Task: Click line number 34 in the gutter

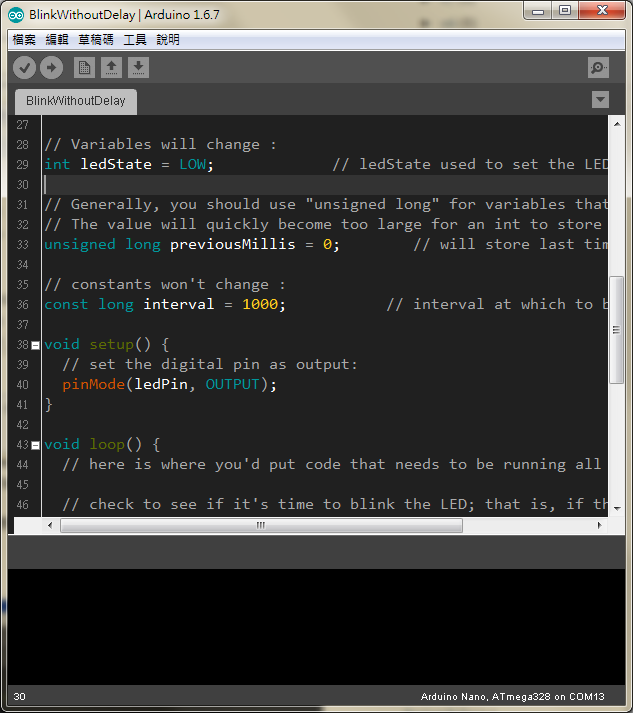Action: [x=22, y=265]
